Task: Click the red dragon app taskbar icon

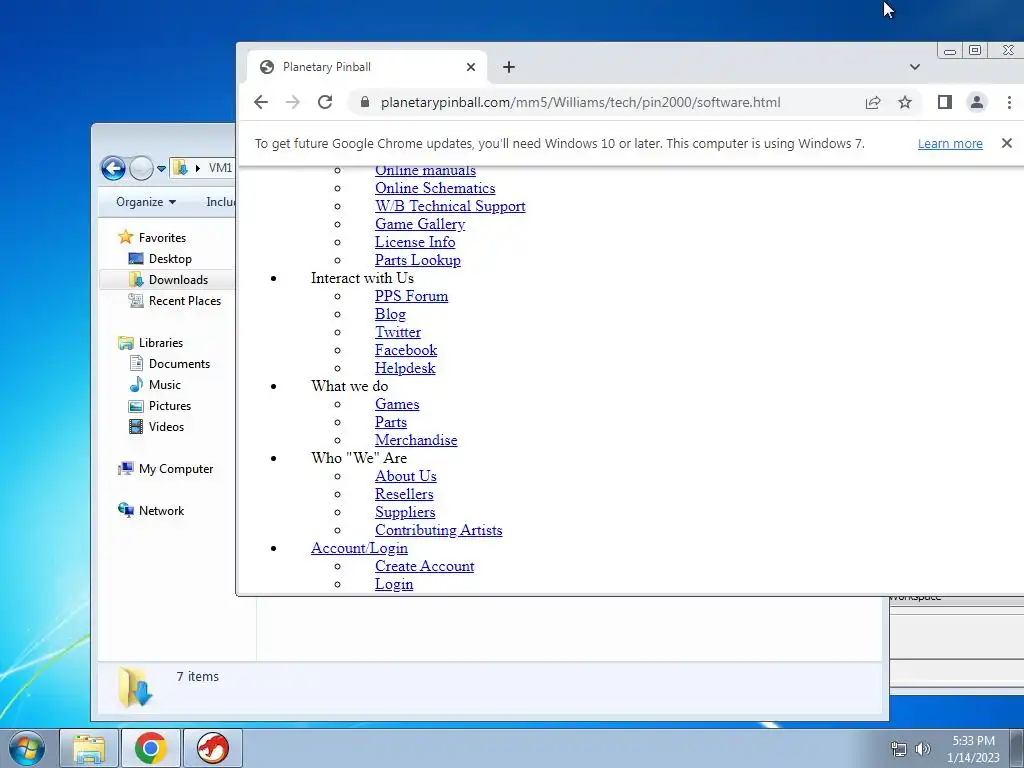Action: (x=213, y=748)
